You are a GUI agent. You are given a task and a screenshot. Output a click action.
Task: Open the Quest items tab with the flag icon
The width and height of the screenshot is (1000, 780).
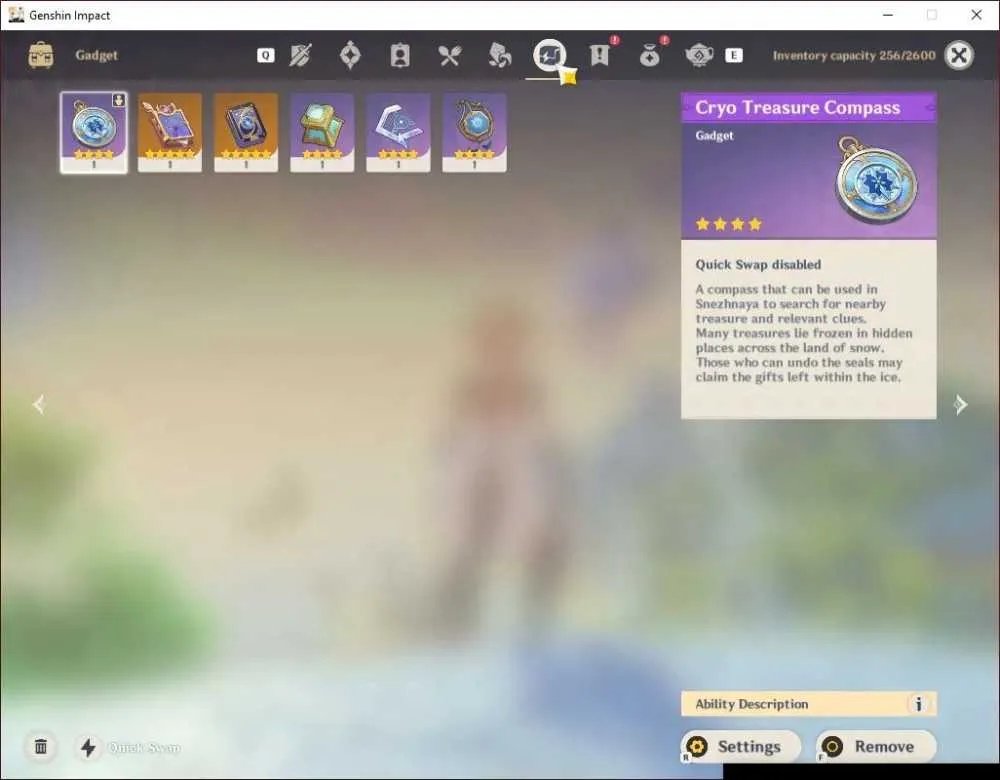[599, 55]
